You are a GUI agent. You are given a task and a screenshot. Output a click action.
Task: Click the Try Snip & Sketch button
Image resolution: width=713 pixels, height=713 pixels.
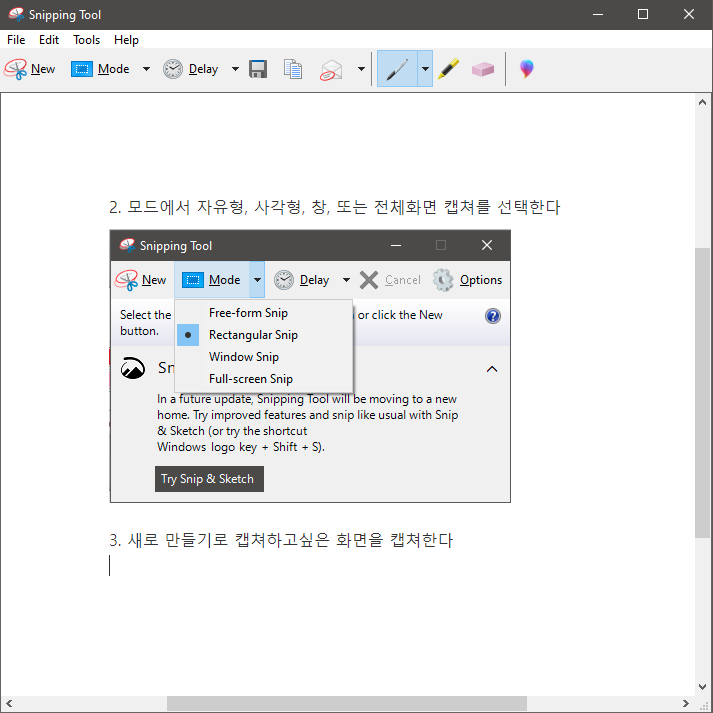coord(209,479)
